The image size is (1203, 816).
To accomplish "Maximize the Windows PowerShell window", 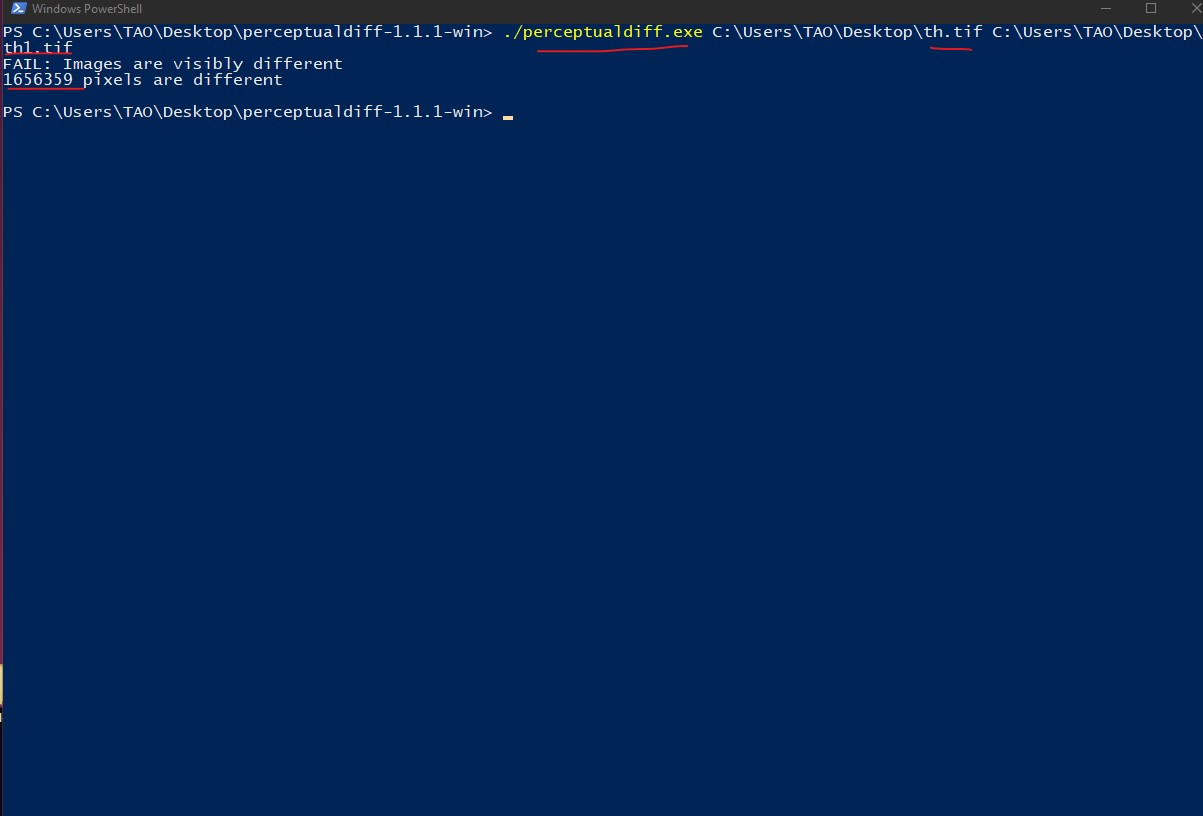I will pos(1151,9).
